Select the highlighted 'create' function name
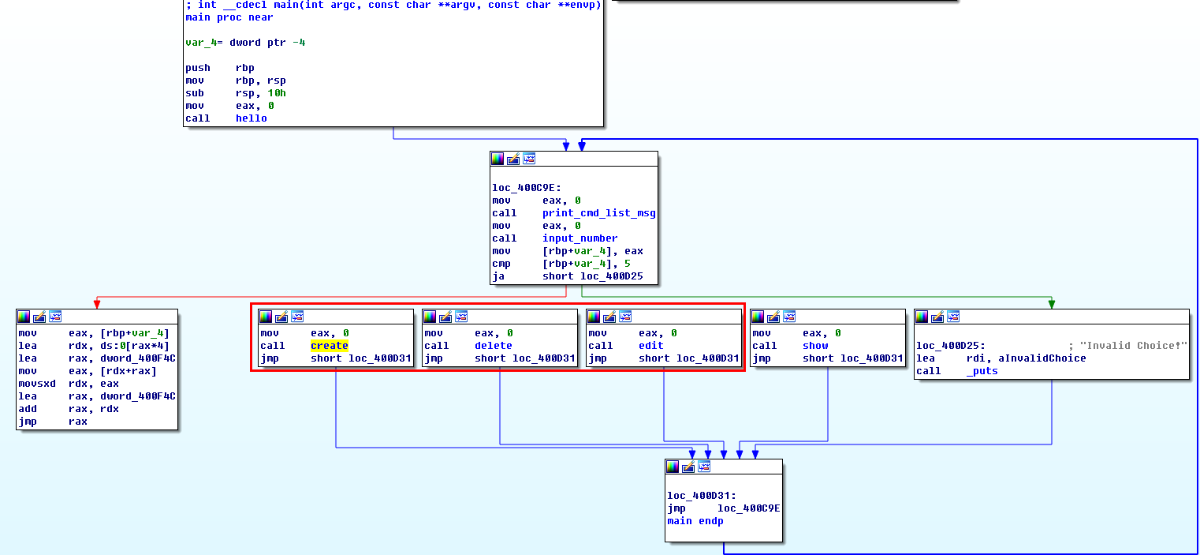Viewport: 1200px width, 555px height. (x=329, y=345)
